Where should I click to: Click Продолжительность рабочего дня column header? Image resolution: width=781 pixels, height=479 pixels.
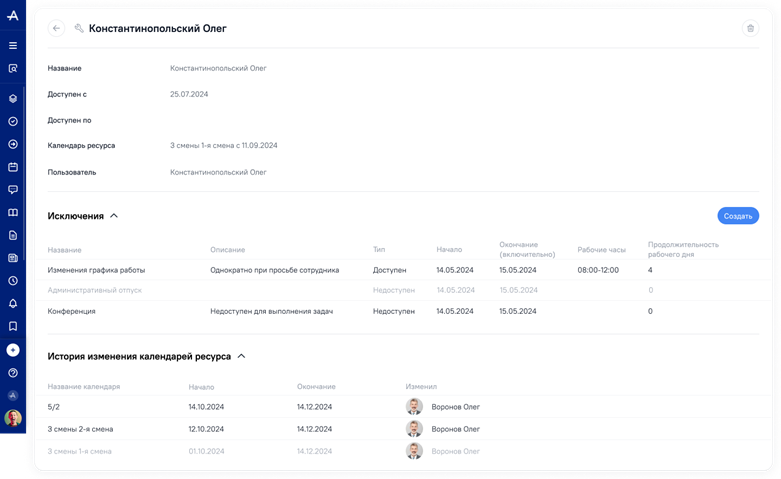(683, 249)
